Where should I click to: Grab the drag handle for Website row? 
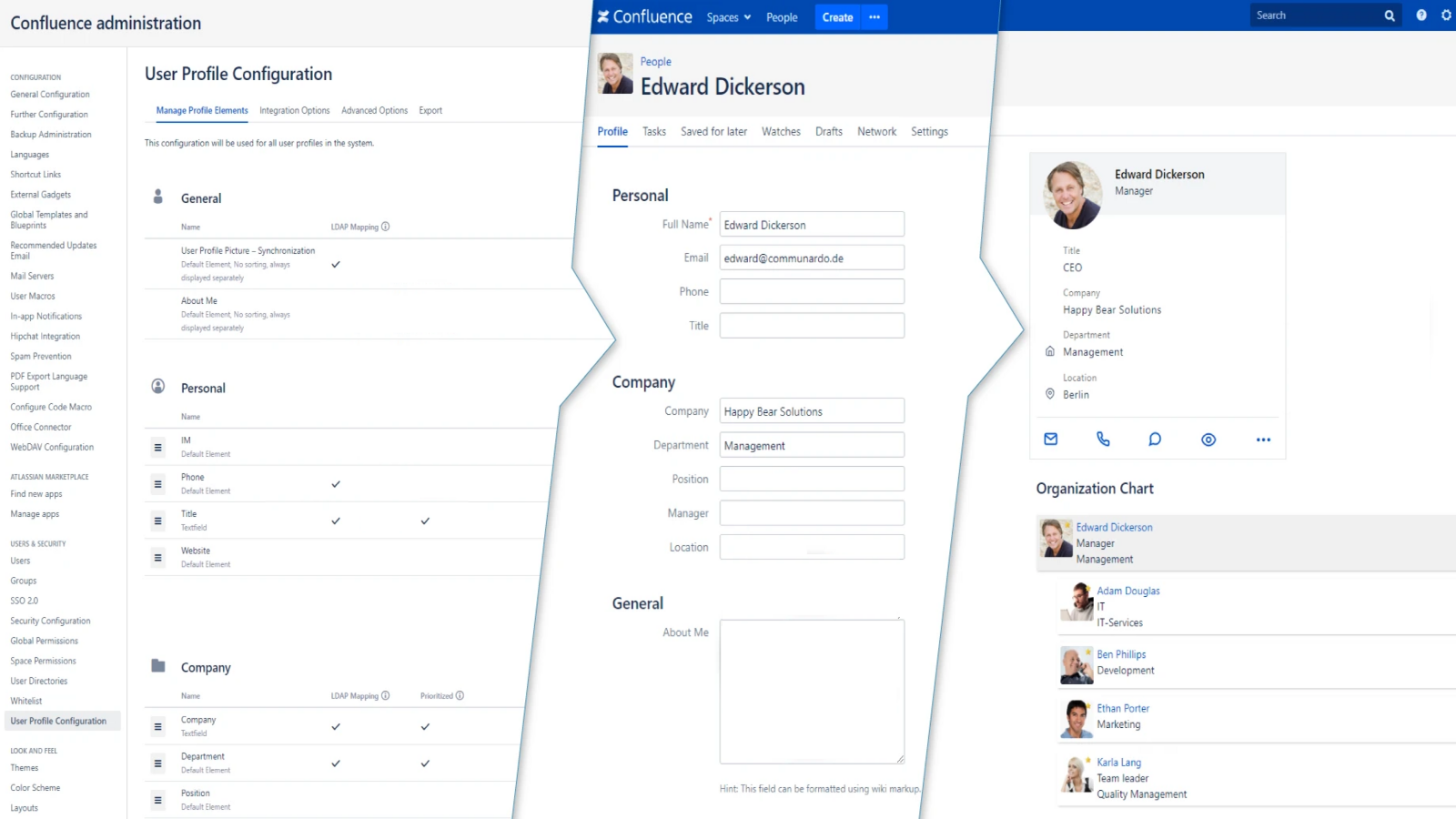pos(158,558)
